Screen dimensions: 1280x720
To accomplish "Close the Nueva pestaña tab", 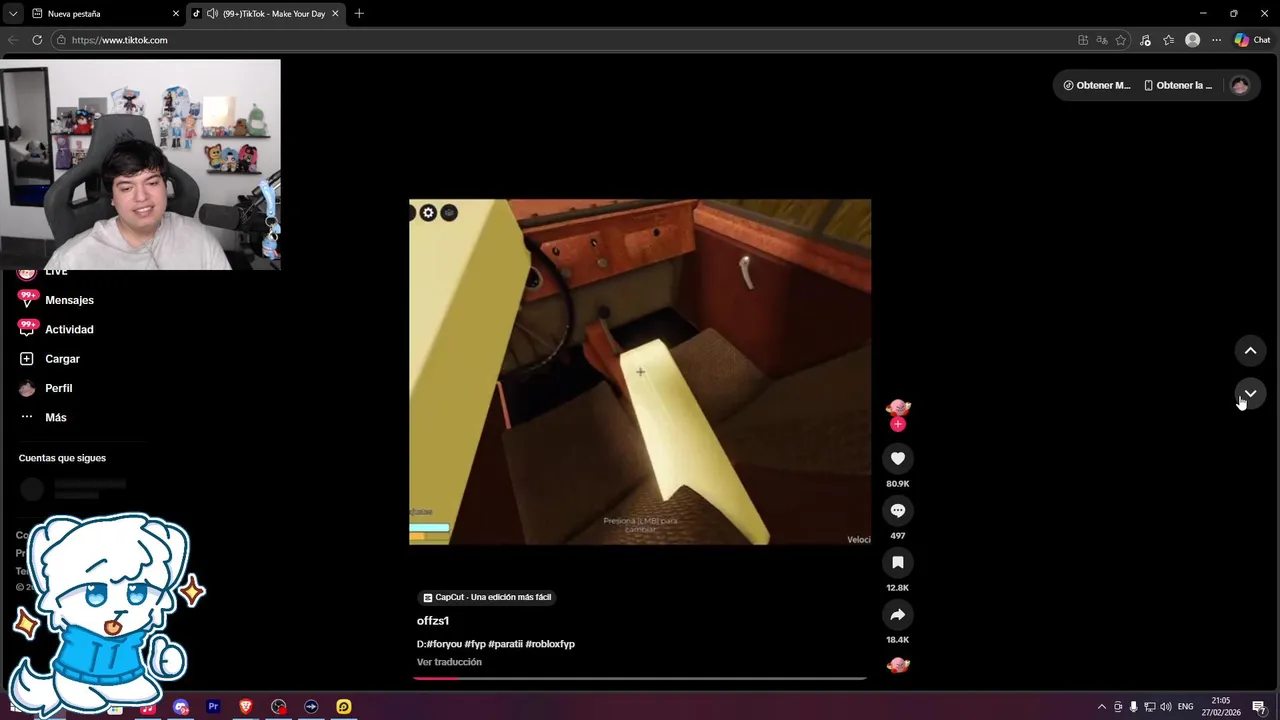I will (x=176, y=14).
